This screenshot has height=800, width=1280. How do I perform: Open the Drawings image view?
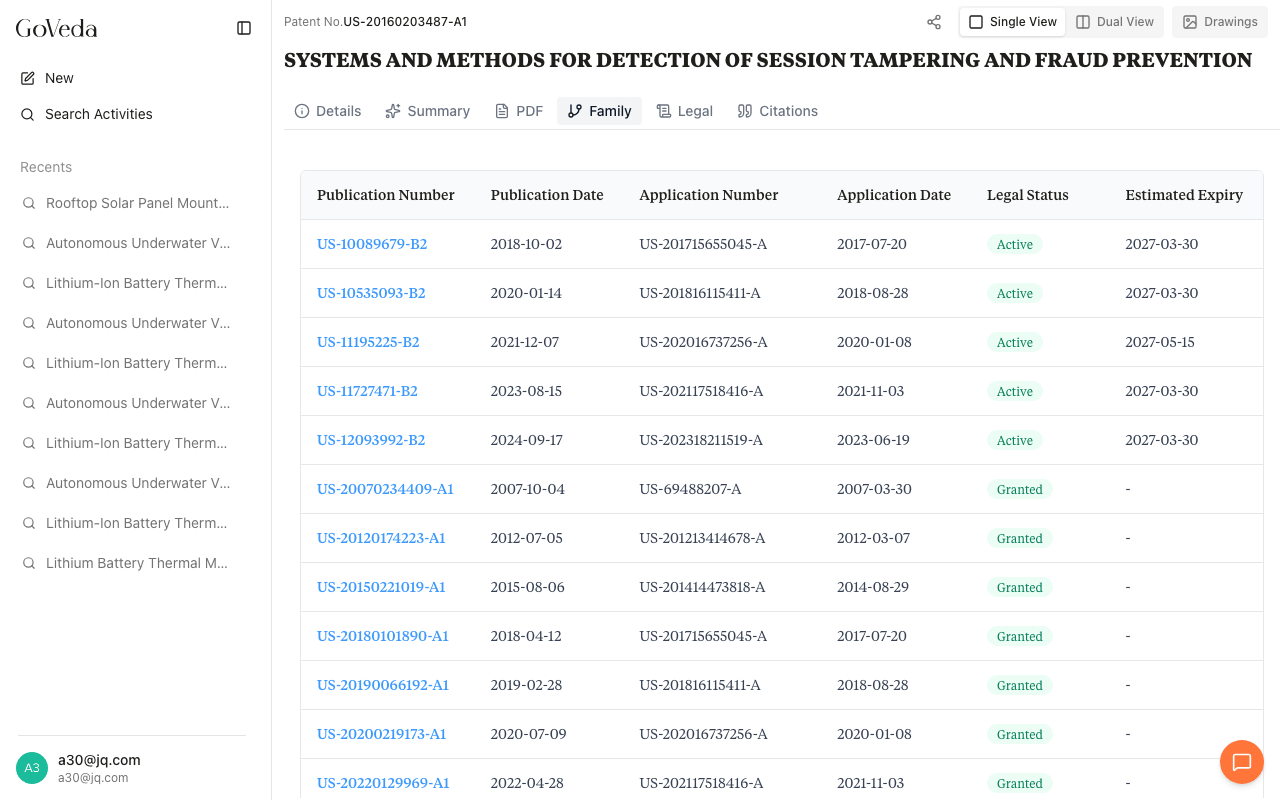click(x=1219, y=22)
